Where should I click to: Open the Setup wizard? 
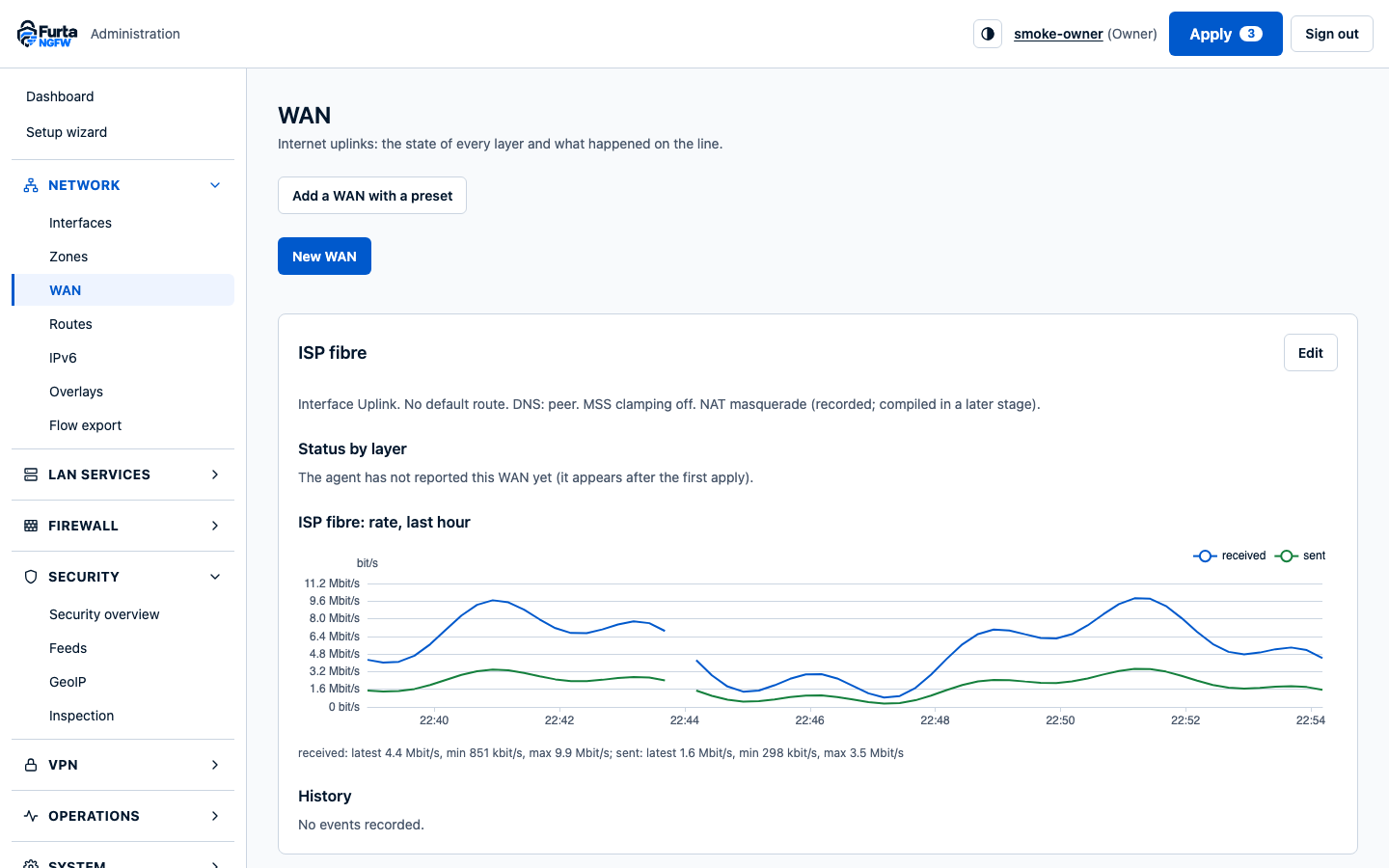click(x=67, y=132)
